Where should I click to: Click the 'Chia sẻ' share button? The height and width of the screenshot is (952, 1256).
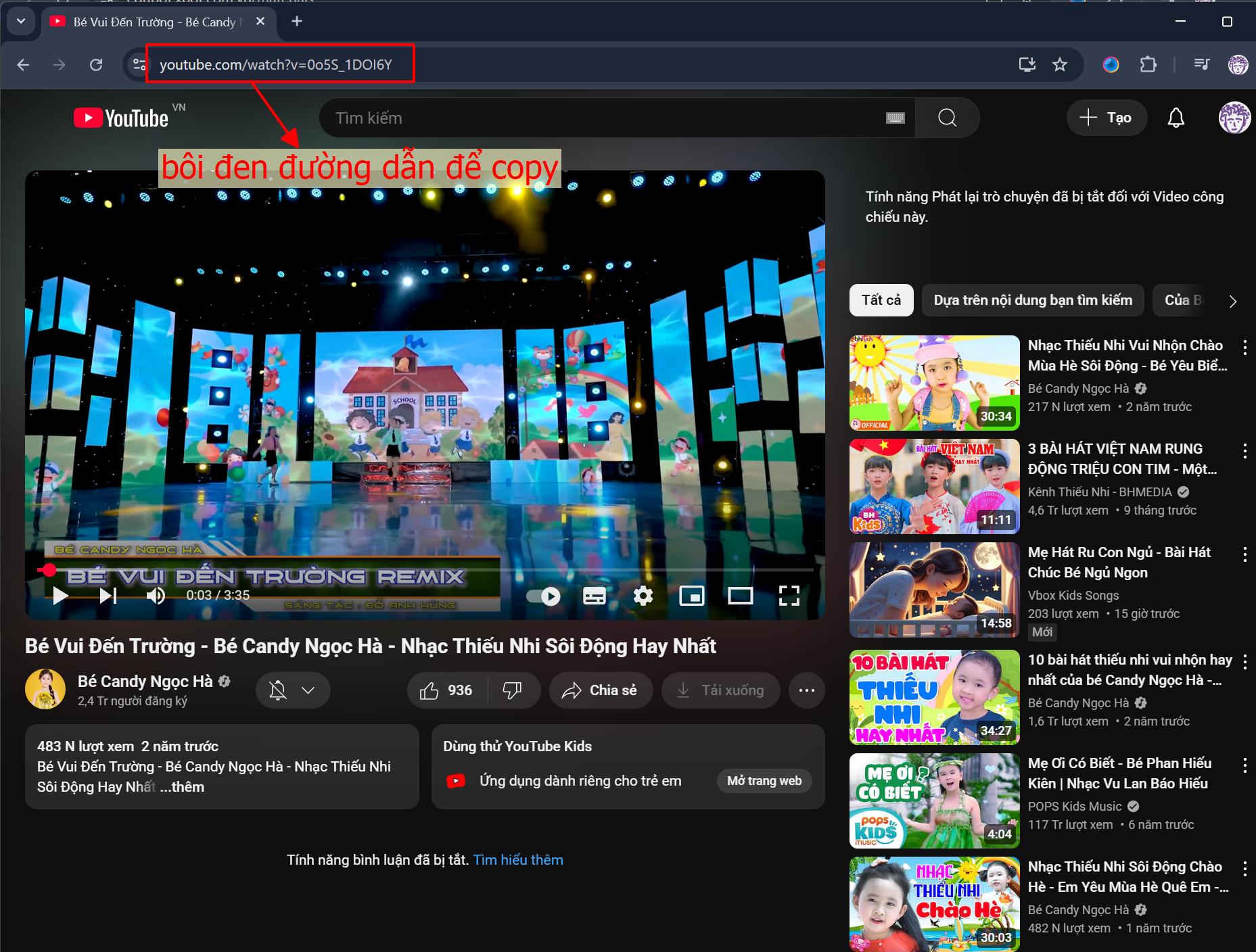tap(601, 690)
